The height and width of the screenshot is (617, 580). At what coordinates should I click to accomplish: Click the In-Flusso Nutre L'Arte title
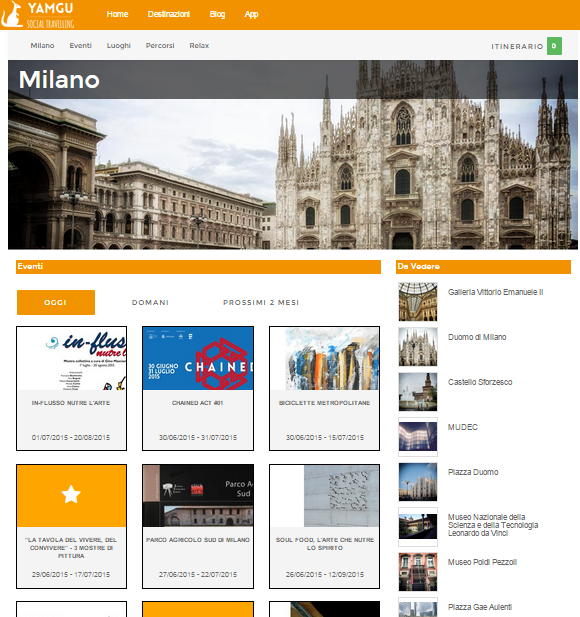coord(71,403)
